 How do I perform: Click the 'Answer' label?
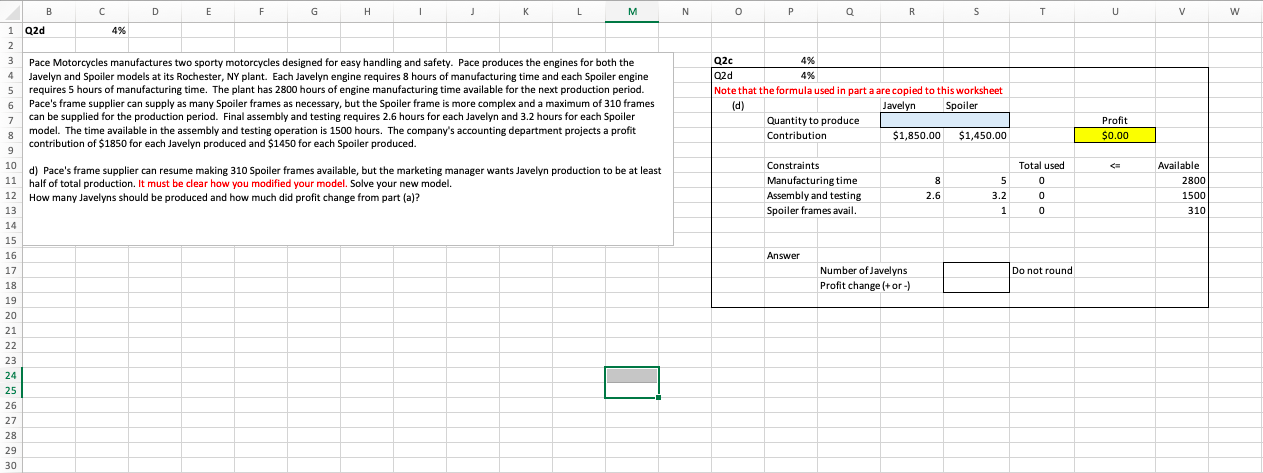point(783,256)
